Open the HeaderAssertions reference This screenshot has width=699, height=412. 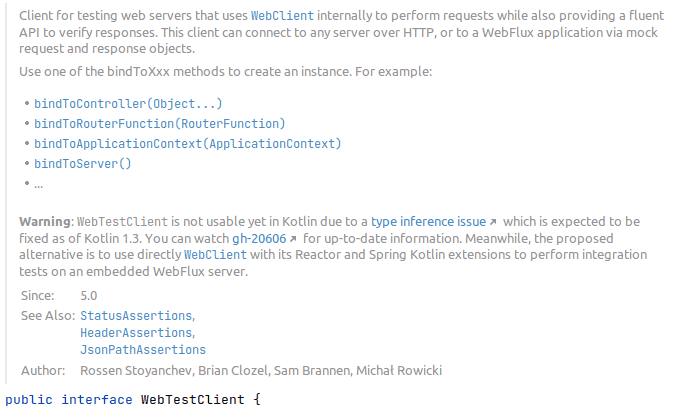[137, 333]
